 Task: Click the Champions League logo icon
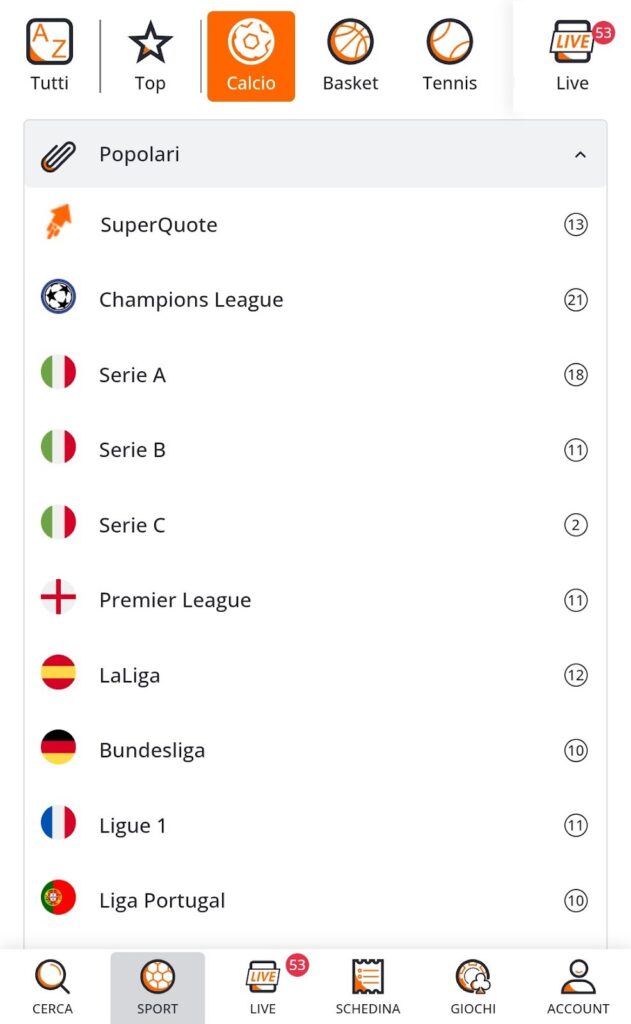coord(57,299)
